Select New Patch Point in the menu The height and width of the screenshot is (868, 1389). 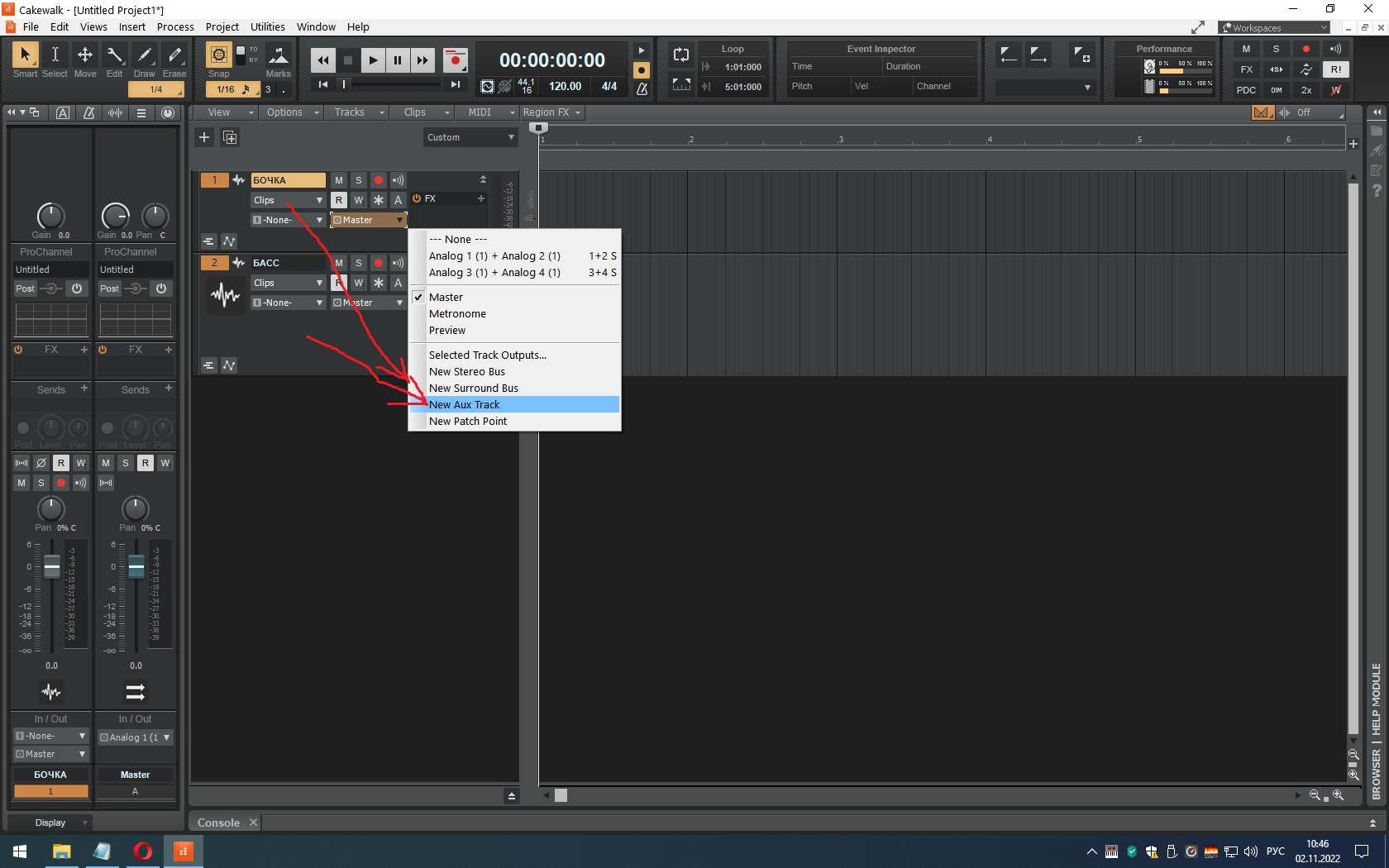[514, 421]
